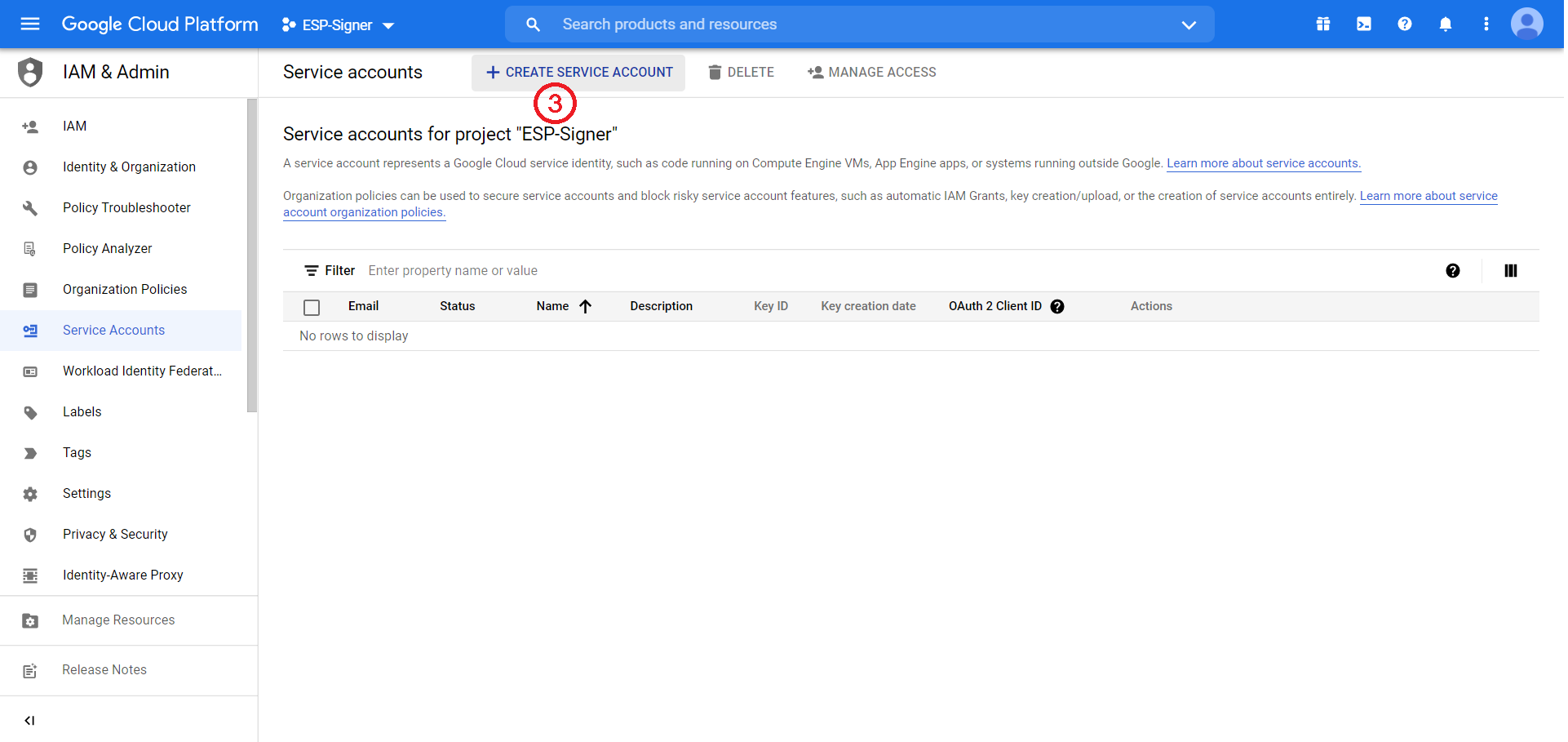Click the Labels tag icon
The width and height of the screenshot is (1568, 742).
(30, 412)
